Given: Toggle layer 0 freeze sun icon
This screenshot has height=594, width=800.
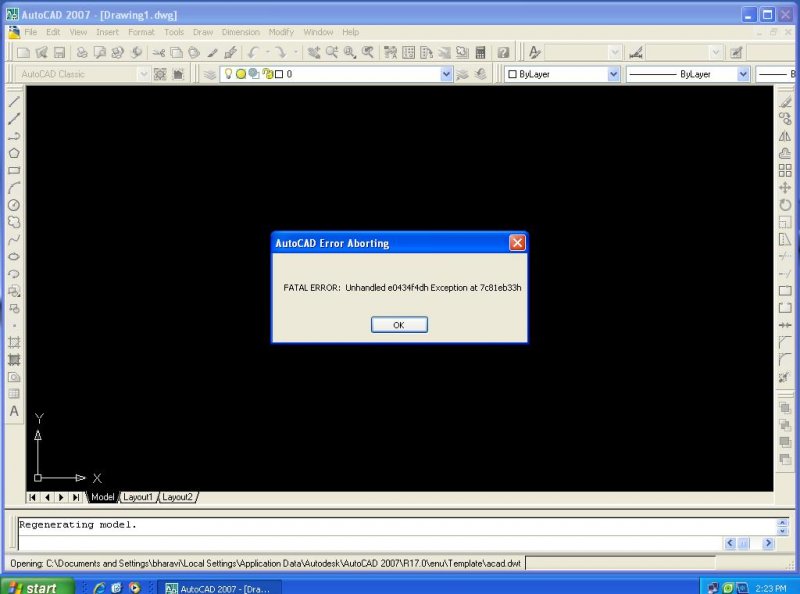Looking at the screenshot, I should point(241,74).
